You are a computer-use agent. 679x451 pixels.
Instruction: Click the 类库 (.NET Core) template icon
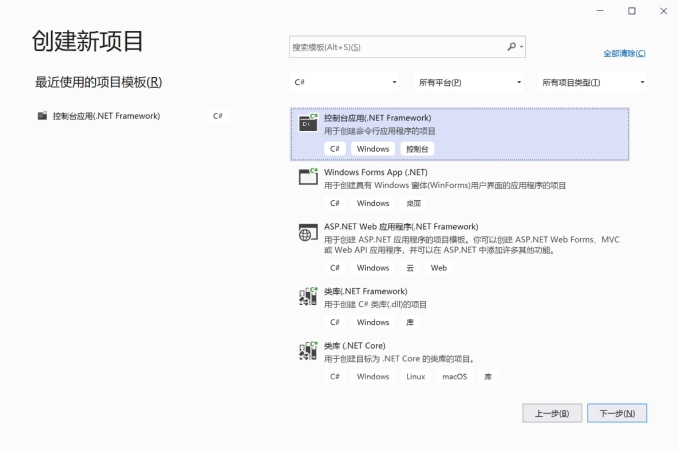(308, 350)
